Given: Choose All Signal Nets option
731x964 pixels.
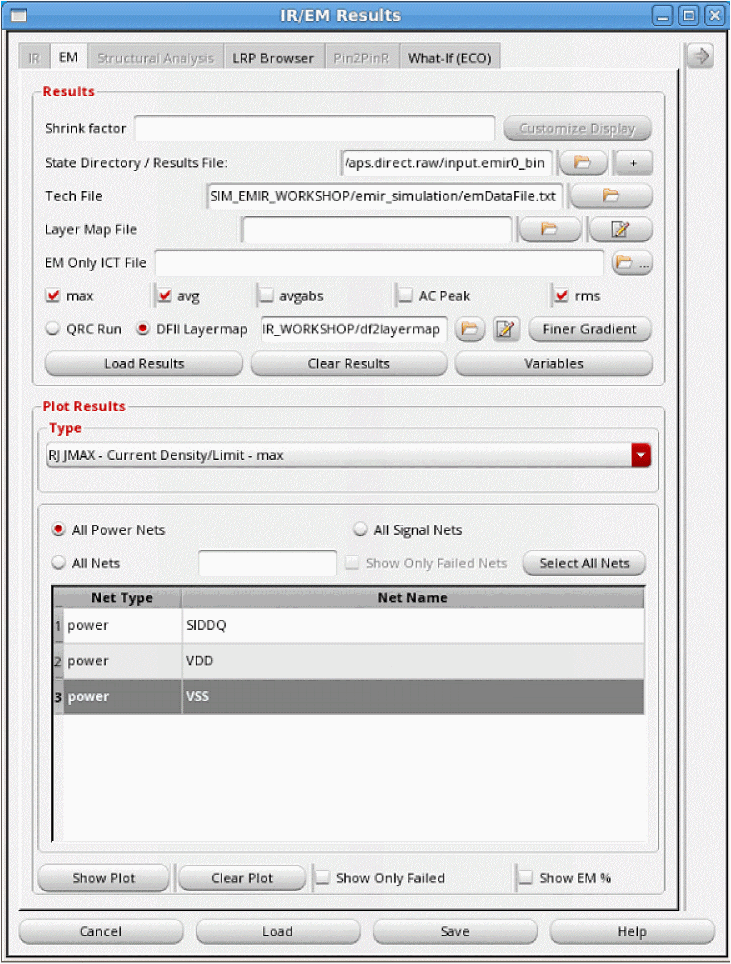Looking at the screenshot, I should pyautogui.click(x=360, y=530).
